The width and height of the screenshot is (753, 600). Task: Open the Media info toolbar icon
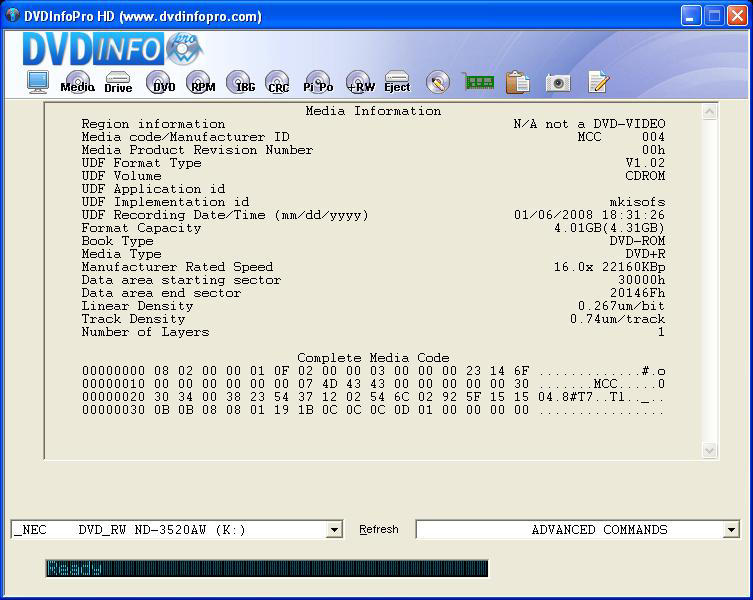(x=77, y=82)
